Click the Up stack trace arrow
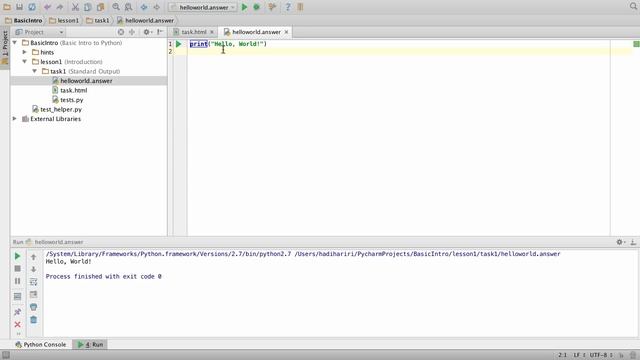Screen dimensions: 640x360 [33, 257]
